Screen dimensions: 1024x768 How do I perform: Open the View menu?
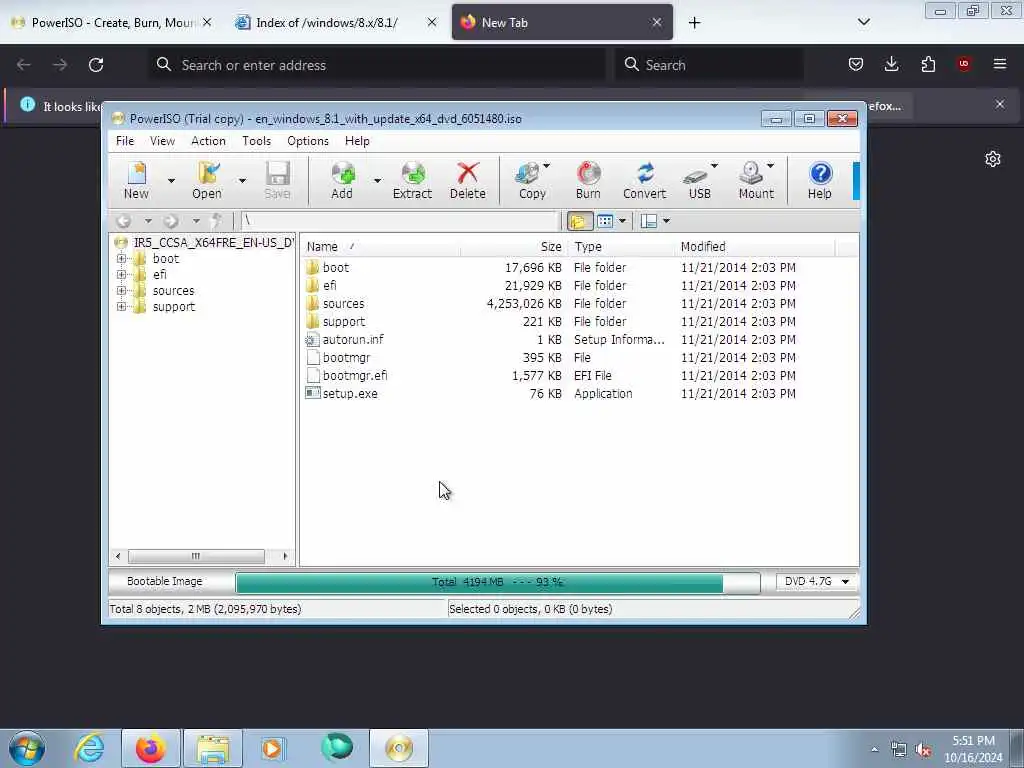(x=162, y=141)
